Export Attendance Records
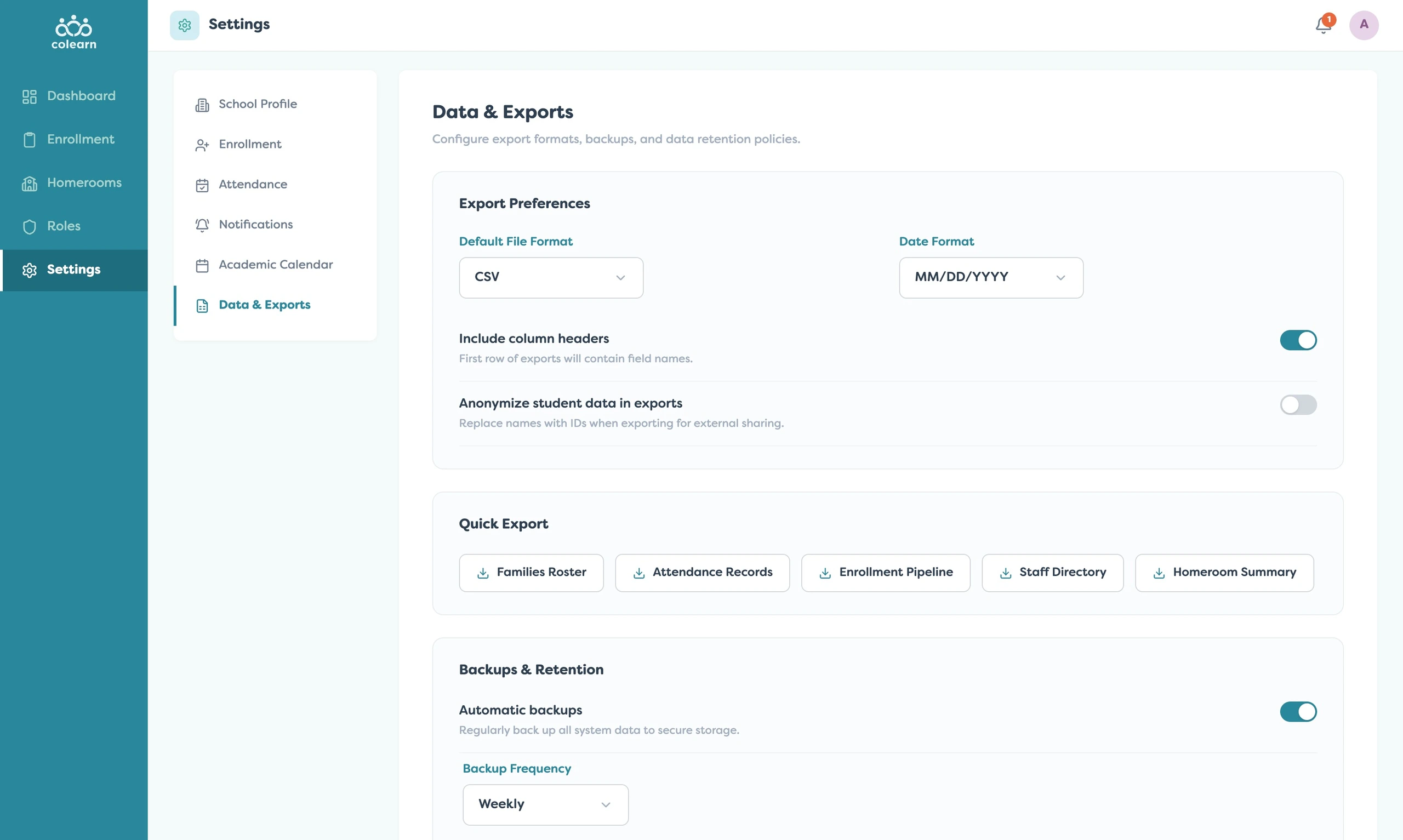1403x840 pixels. tap(702, 573)
